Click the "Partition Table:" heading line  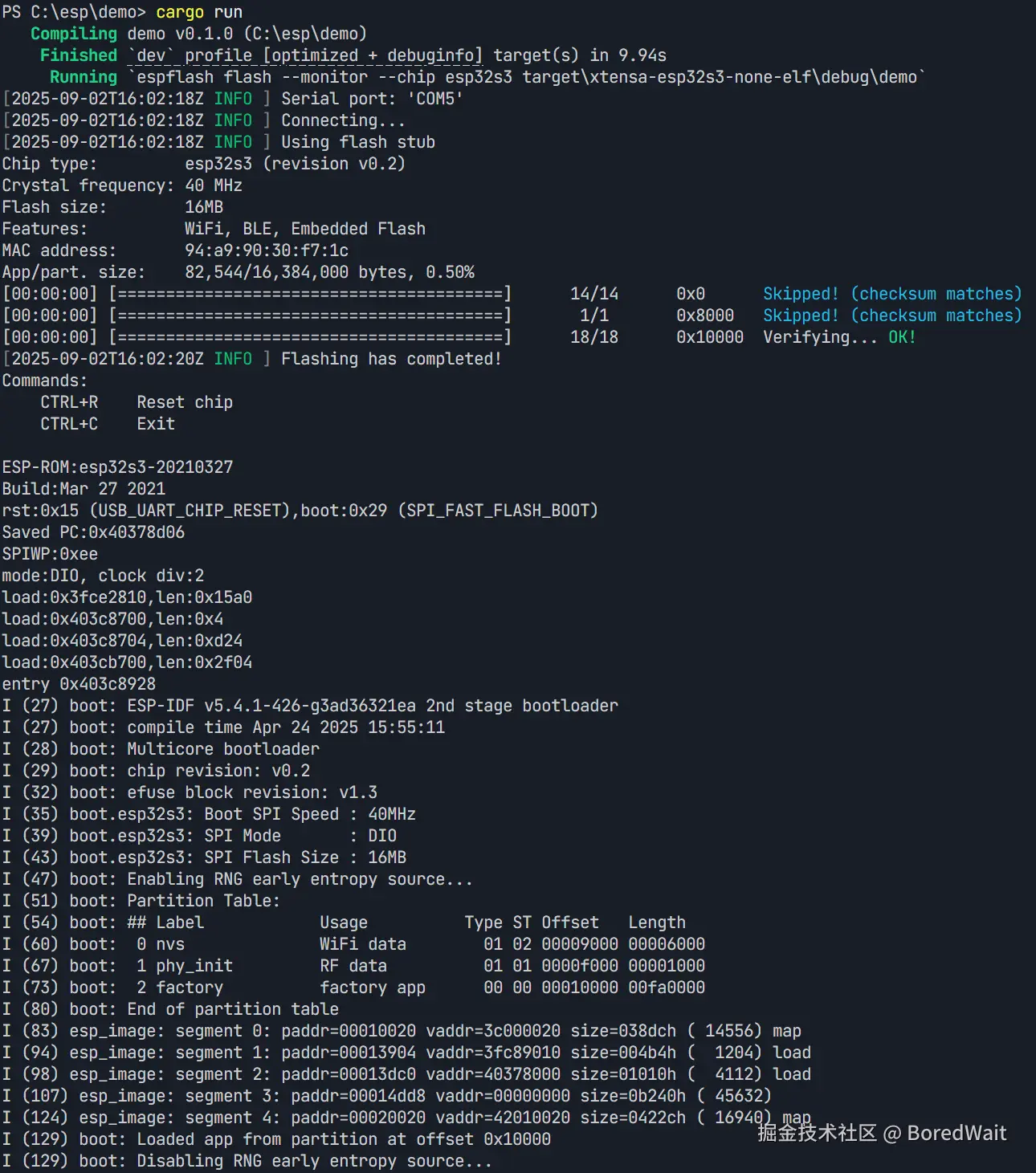click(203, 901)
